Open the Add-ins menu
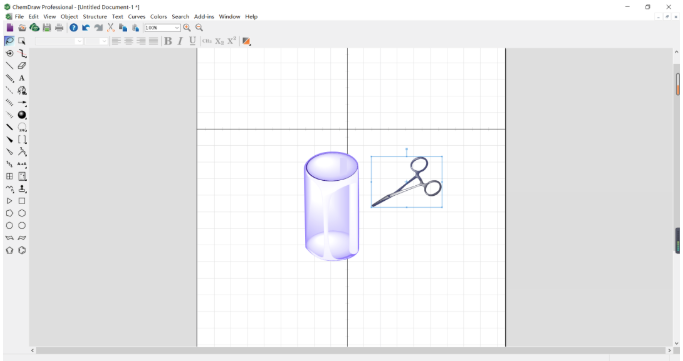683x361 pixels. tap(204, 17)
